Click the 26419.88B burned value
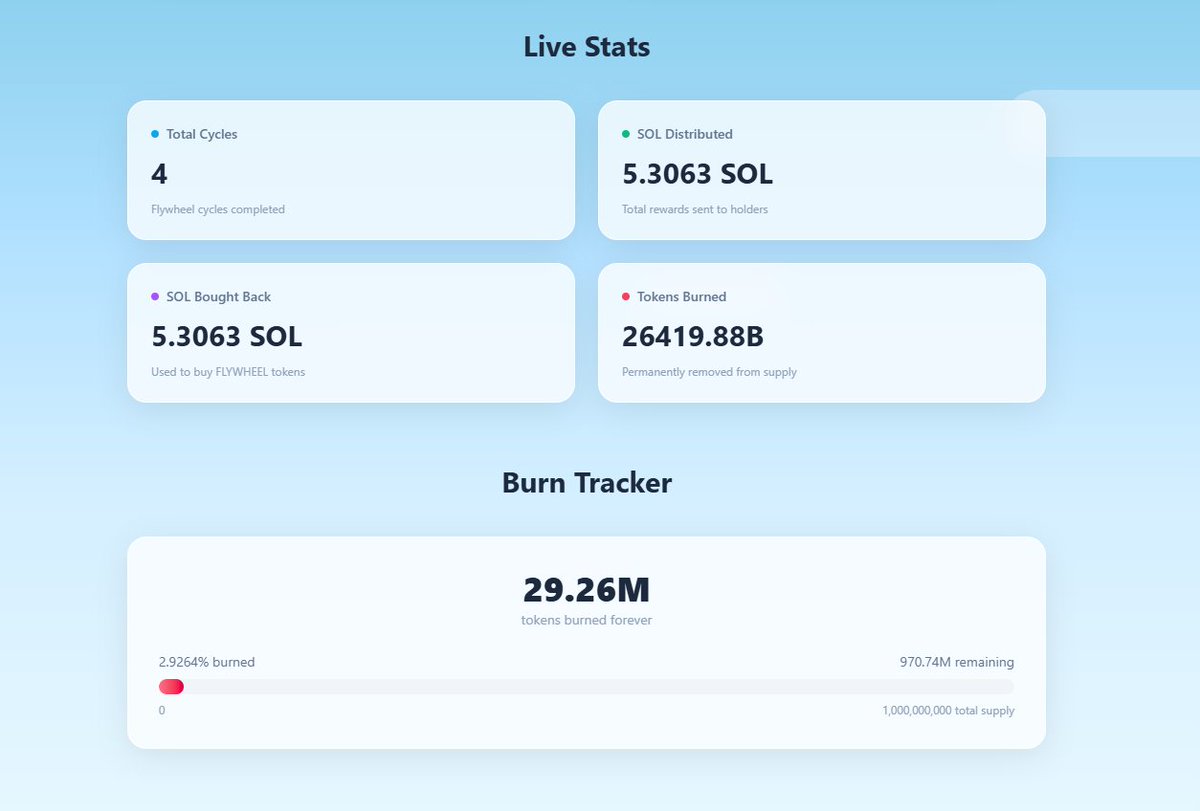Image resolution: width=1200 pixels, height=811 pixels. pyautogui.click(x=693, y=338)
